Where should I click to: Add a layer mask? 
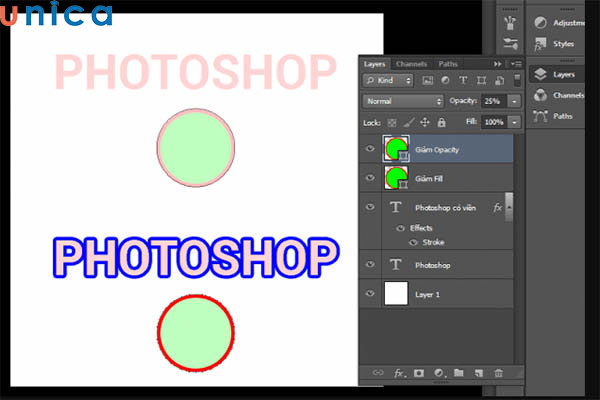tap(419, 373)
